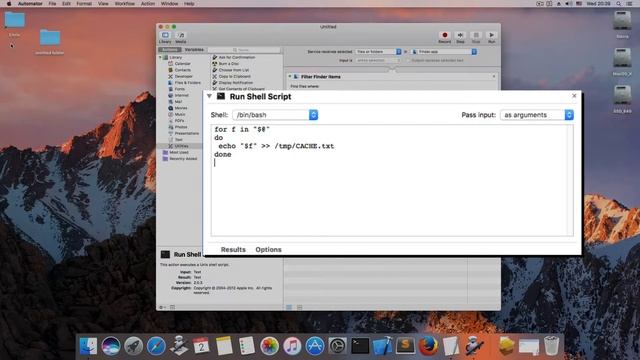Open System Preferences from the Dock

[x=338, y=346]
